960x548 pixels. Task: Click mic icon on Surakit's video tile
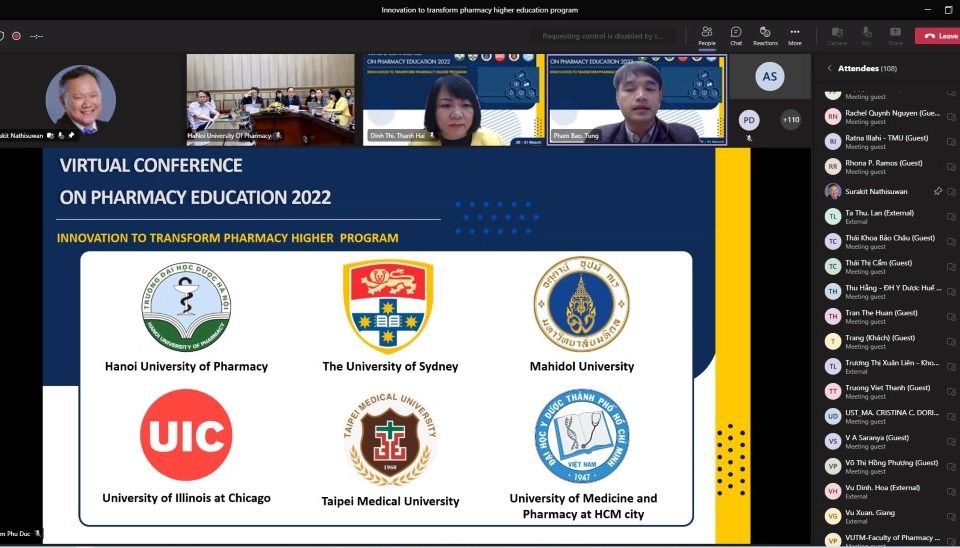(61, 136)
